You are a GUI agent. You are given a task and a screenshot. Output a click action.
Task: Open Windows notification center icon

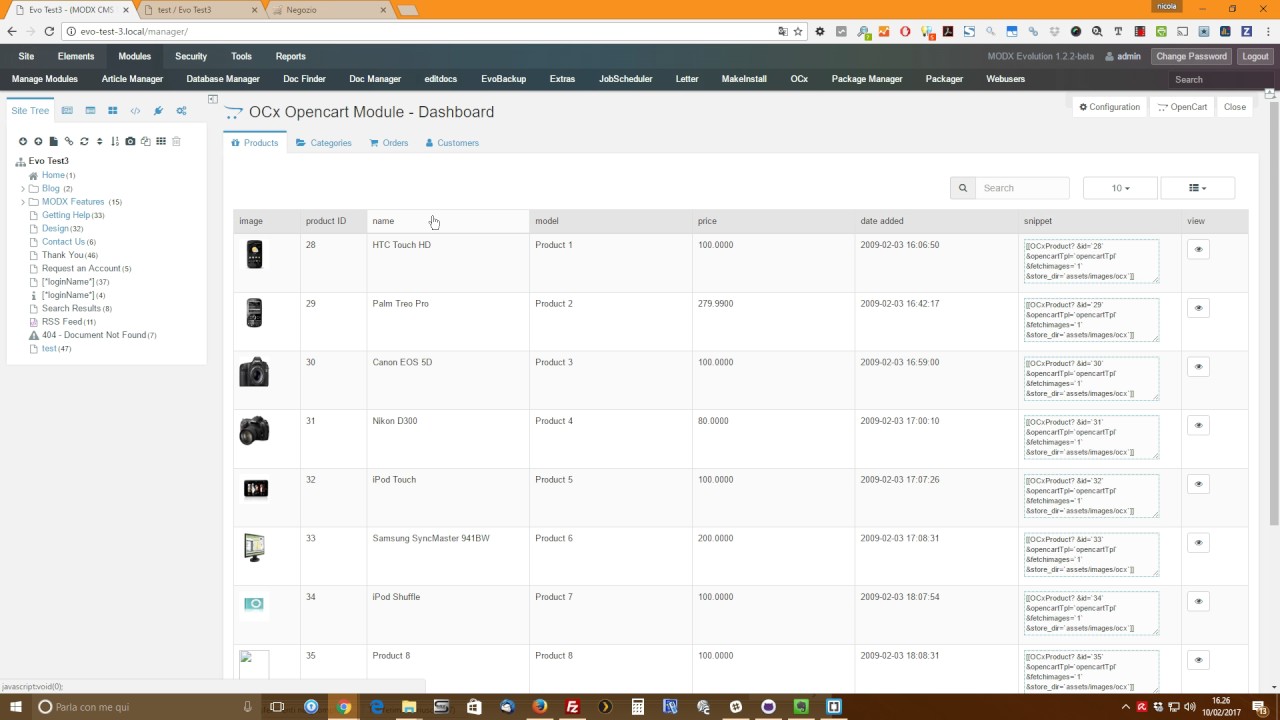1259,707
